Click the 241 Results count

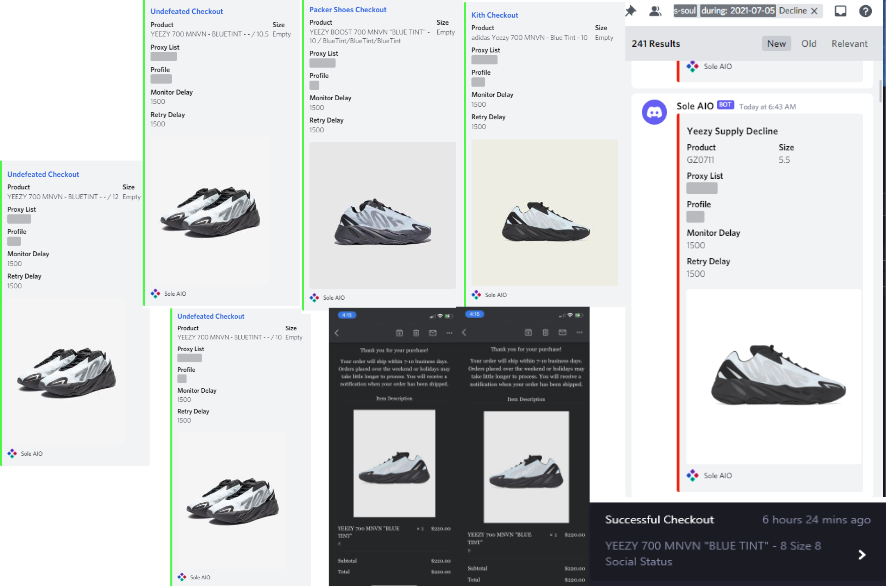(655, 44)
